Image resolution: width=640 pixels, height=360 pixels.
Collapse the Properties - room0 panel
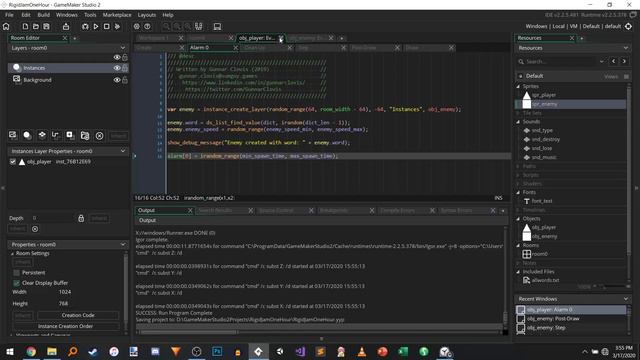pyautogui.click(x=123, y=244)
